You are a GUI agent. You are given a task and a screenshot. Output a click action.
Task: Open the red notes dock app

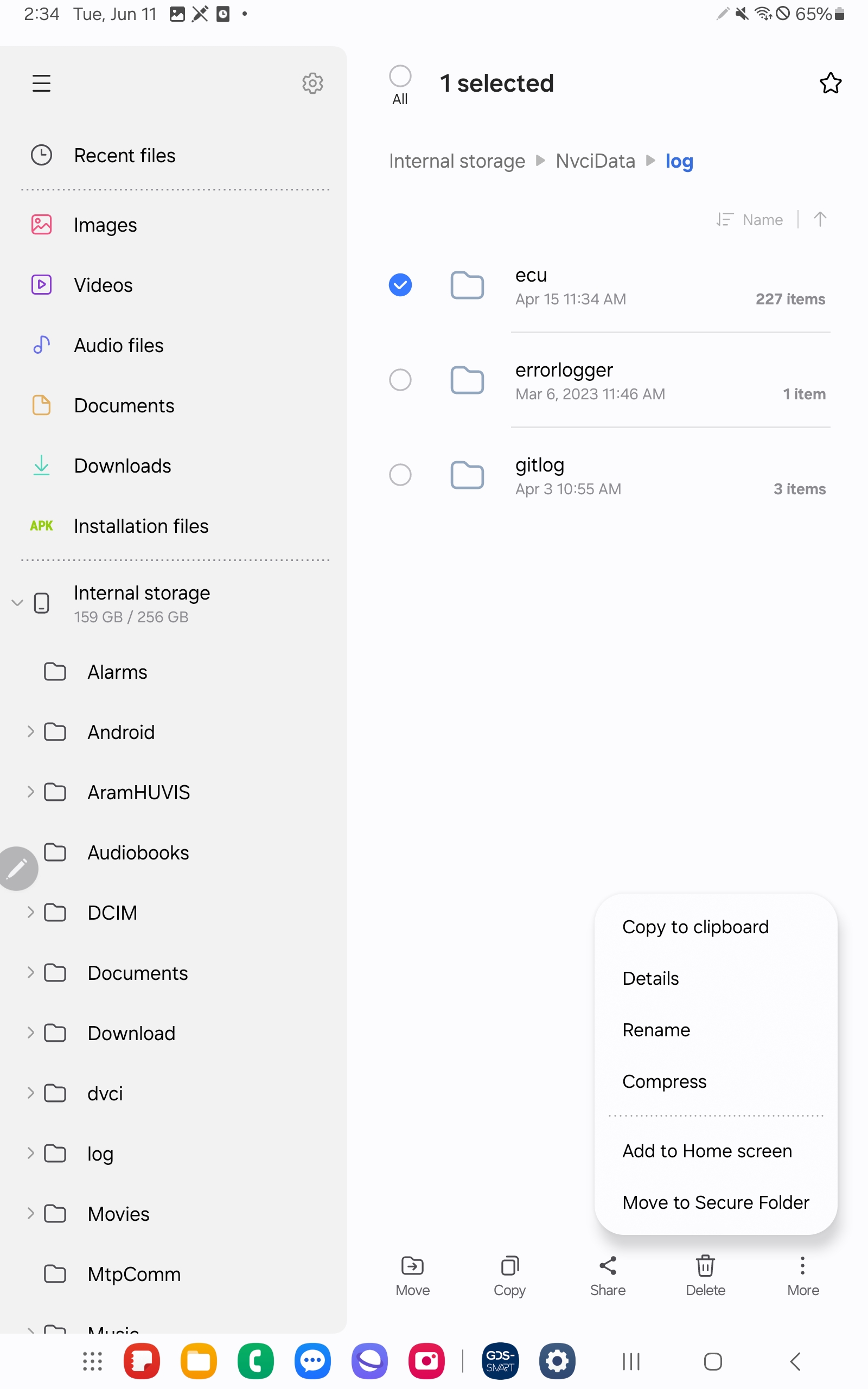pos(142,1361)
